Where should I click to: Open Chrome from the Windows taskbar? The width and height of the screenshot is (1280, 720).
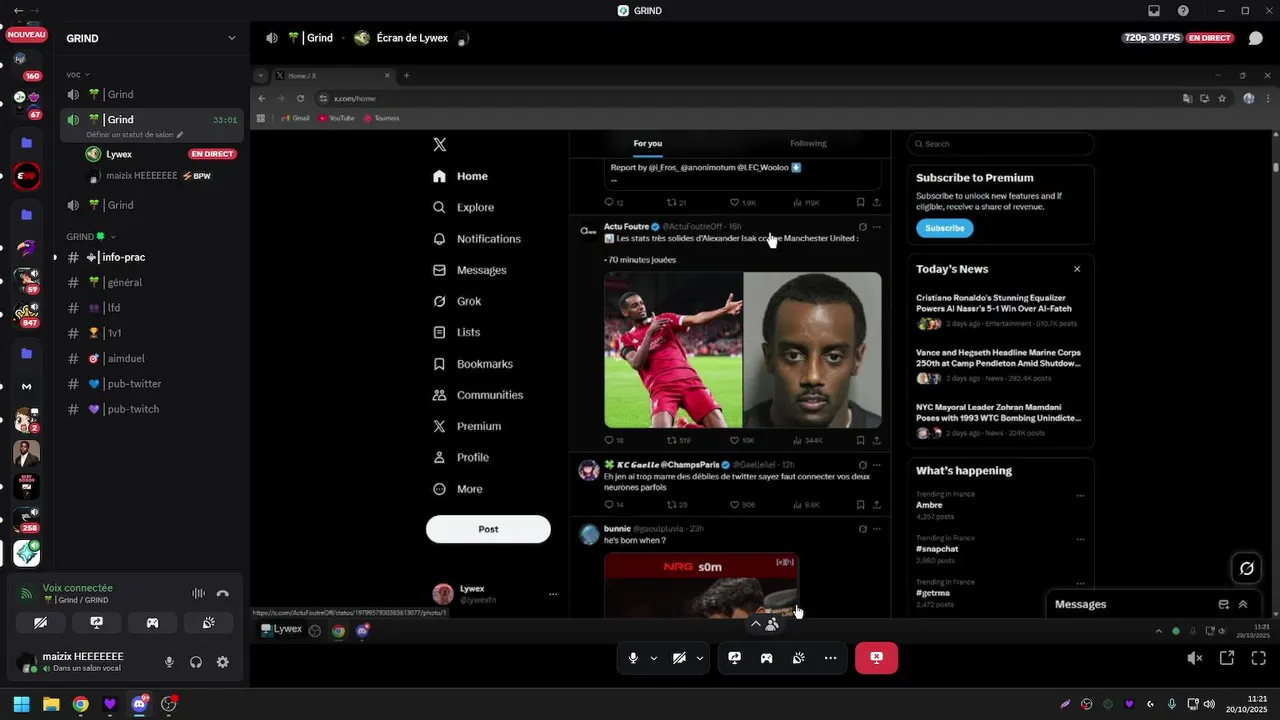coord(80,704)
